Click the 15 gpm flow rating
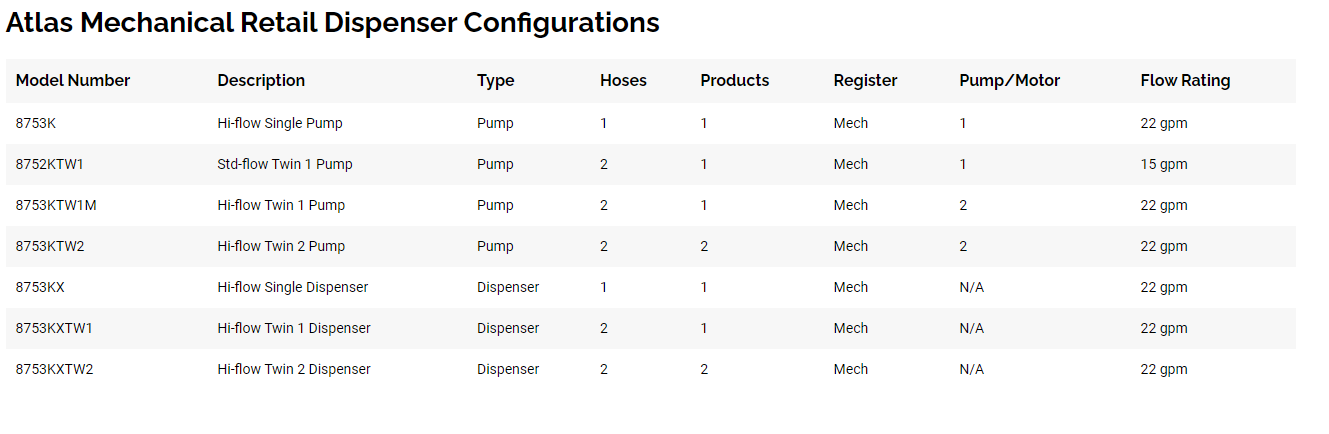The height and width of the screenshot is (434, 1329). coord(1164,164)
